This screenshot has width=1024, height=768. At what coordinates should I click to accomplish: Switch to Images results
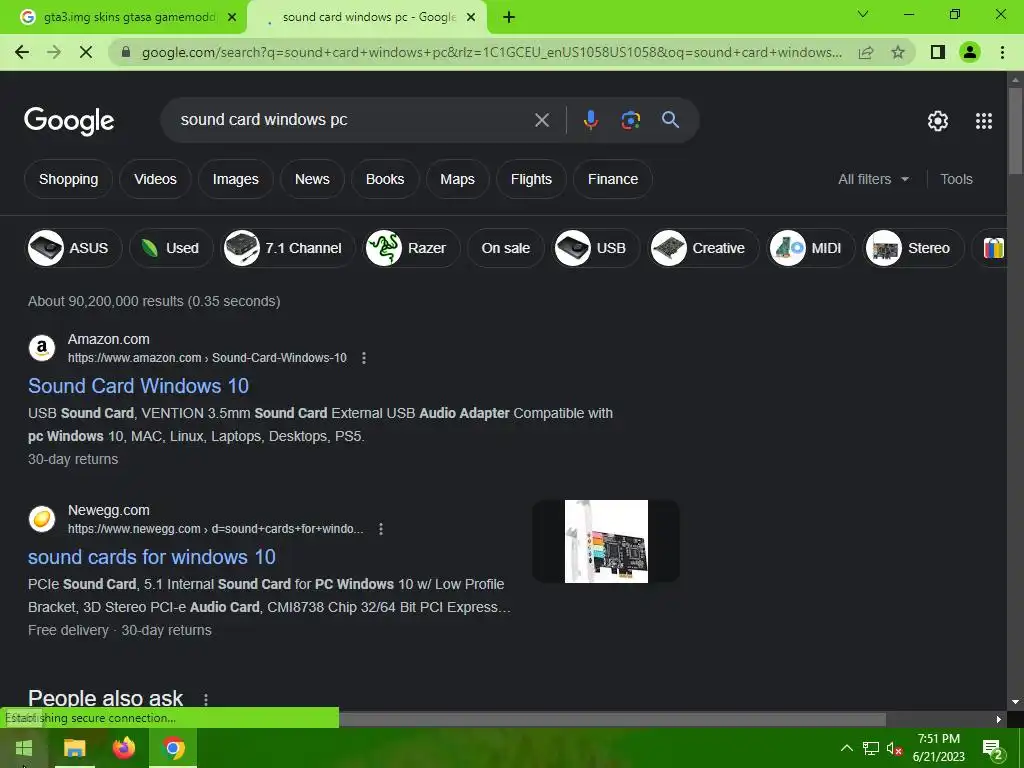click(x=236, y=179)
